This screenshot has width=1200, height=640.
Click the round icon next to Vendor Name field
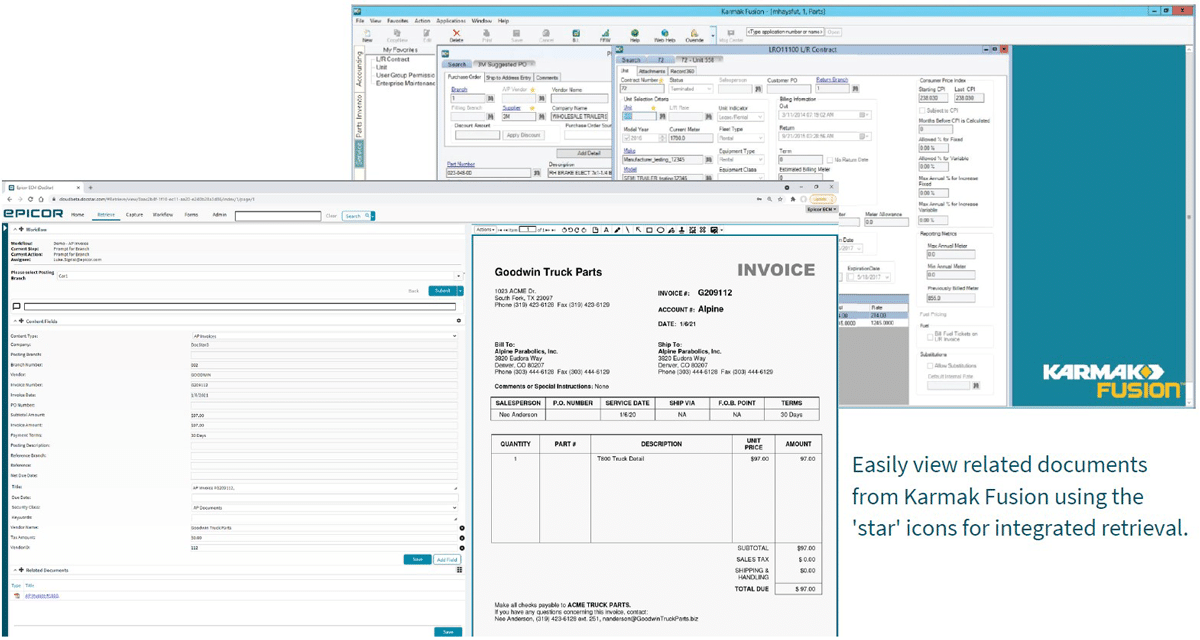click(x=462, y=528)
